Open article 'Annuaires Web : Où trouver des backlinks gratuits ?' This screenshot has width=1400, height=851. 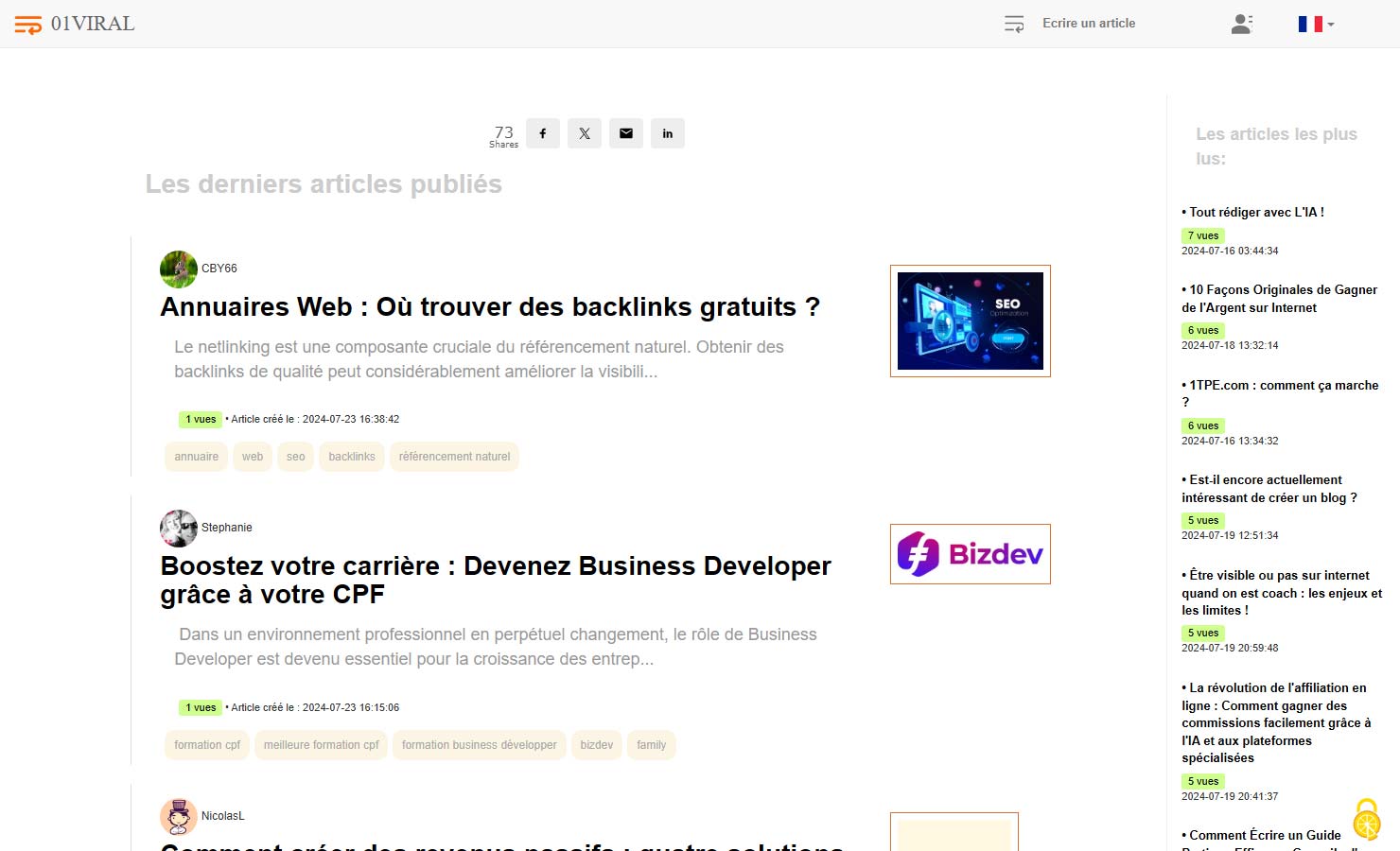[490, 307]
